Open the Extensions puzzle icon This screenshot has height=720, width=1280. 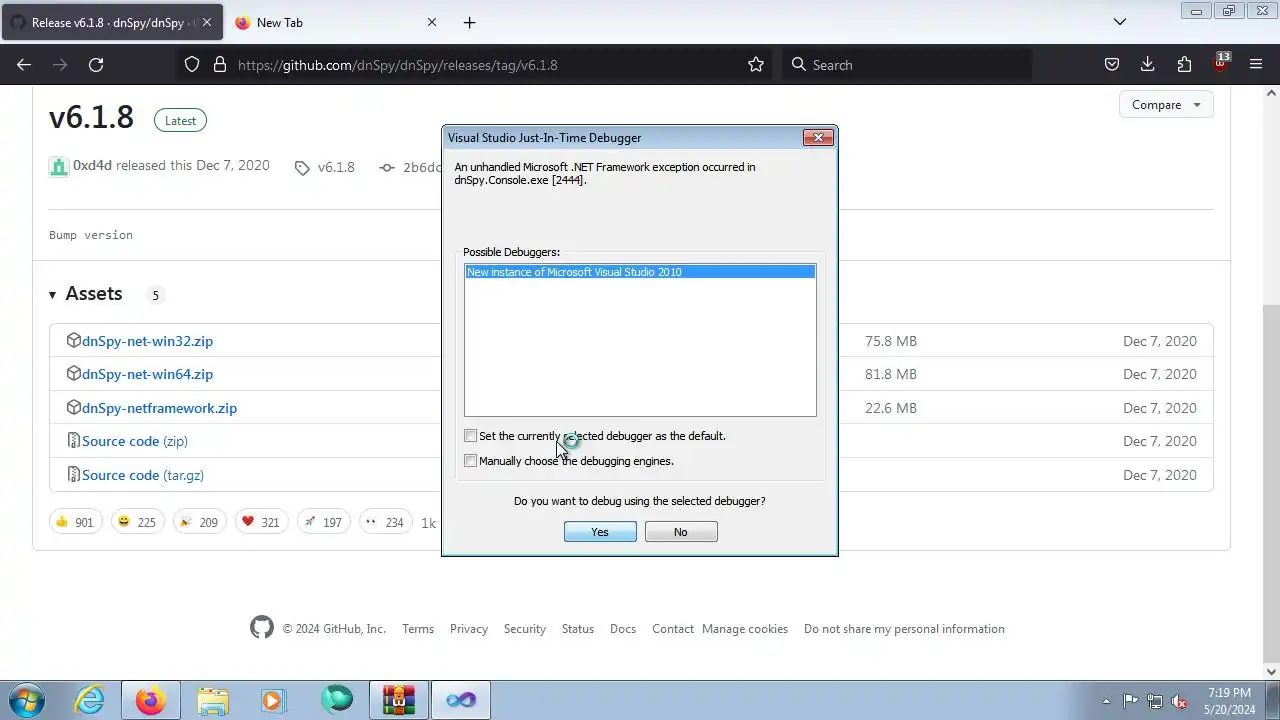[x=1184, y=64]
